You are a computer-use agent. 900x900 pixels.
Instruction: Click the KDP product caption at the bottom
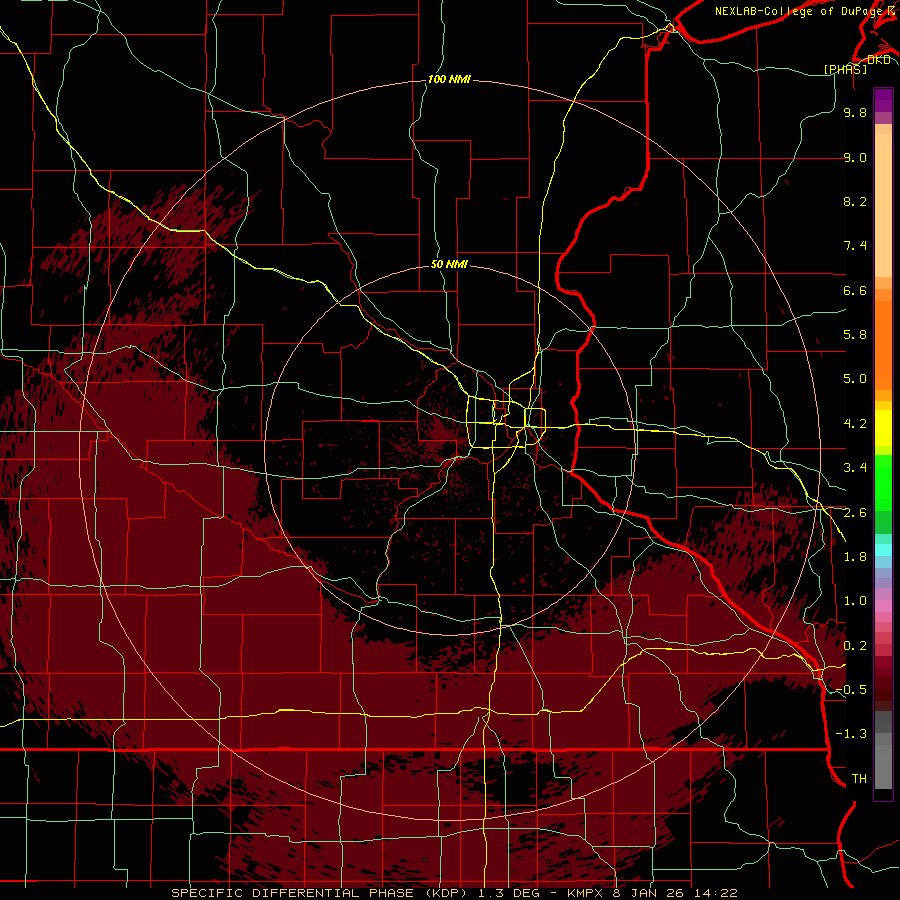click(454, 893)
